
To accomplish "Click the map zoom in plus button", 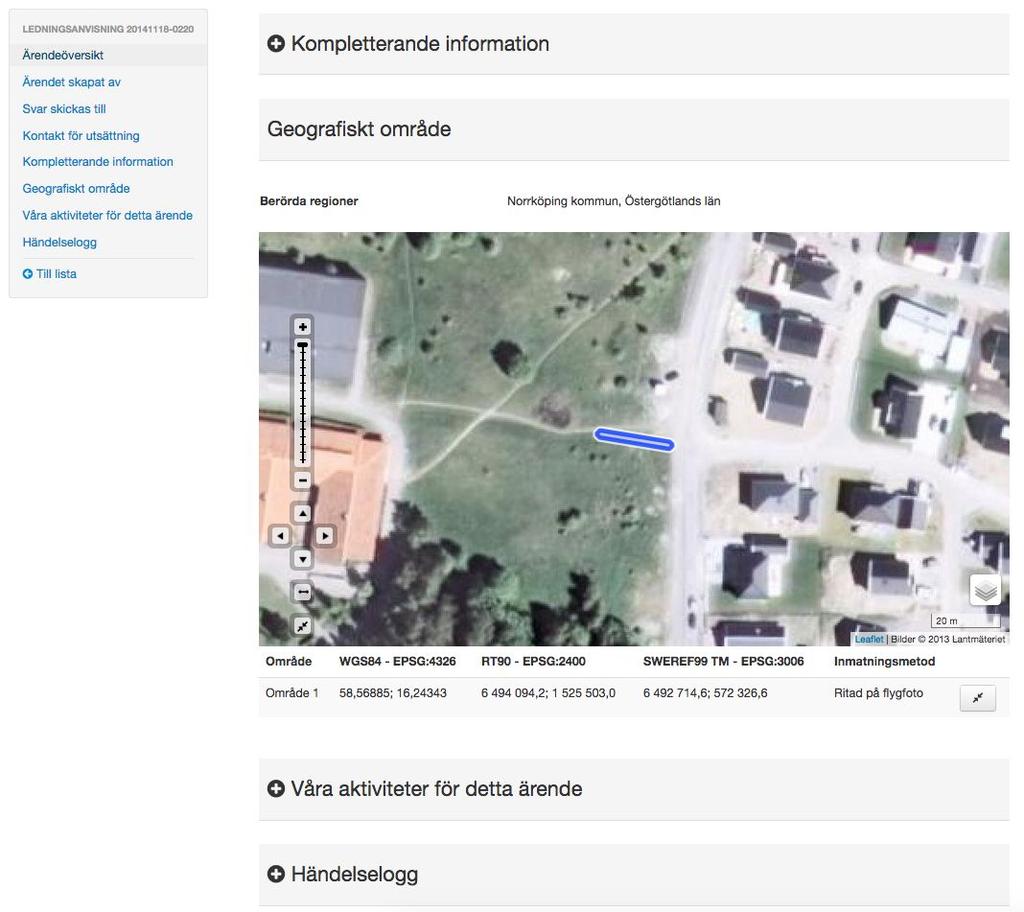I will pos(302,327).
